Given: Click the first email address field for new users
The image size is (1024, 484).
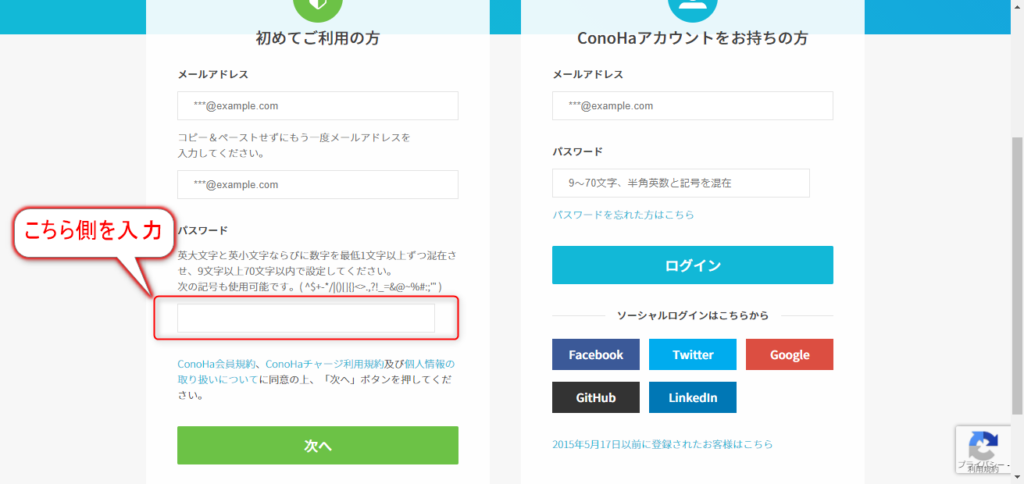Looking at the screenshot, I should tap(317, 105).
